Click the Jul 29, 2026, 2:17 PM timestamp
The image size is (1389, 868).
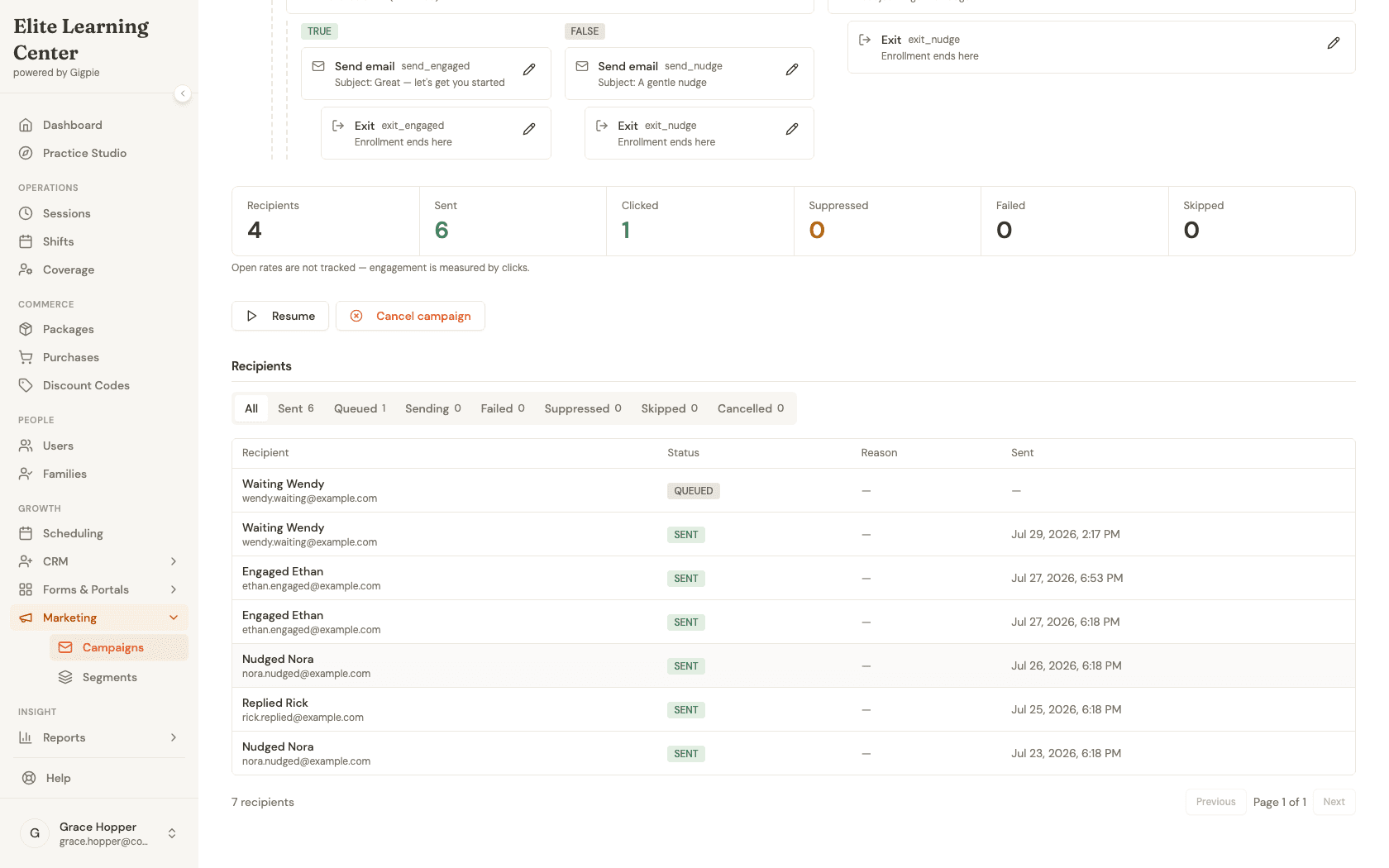1065,534
